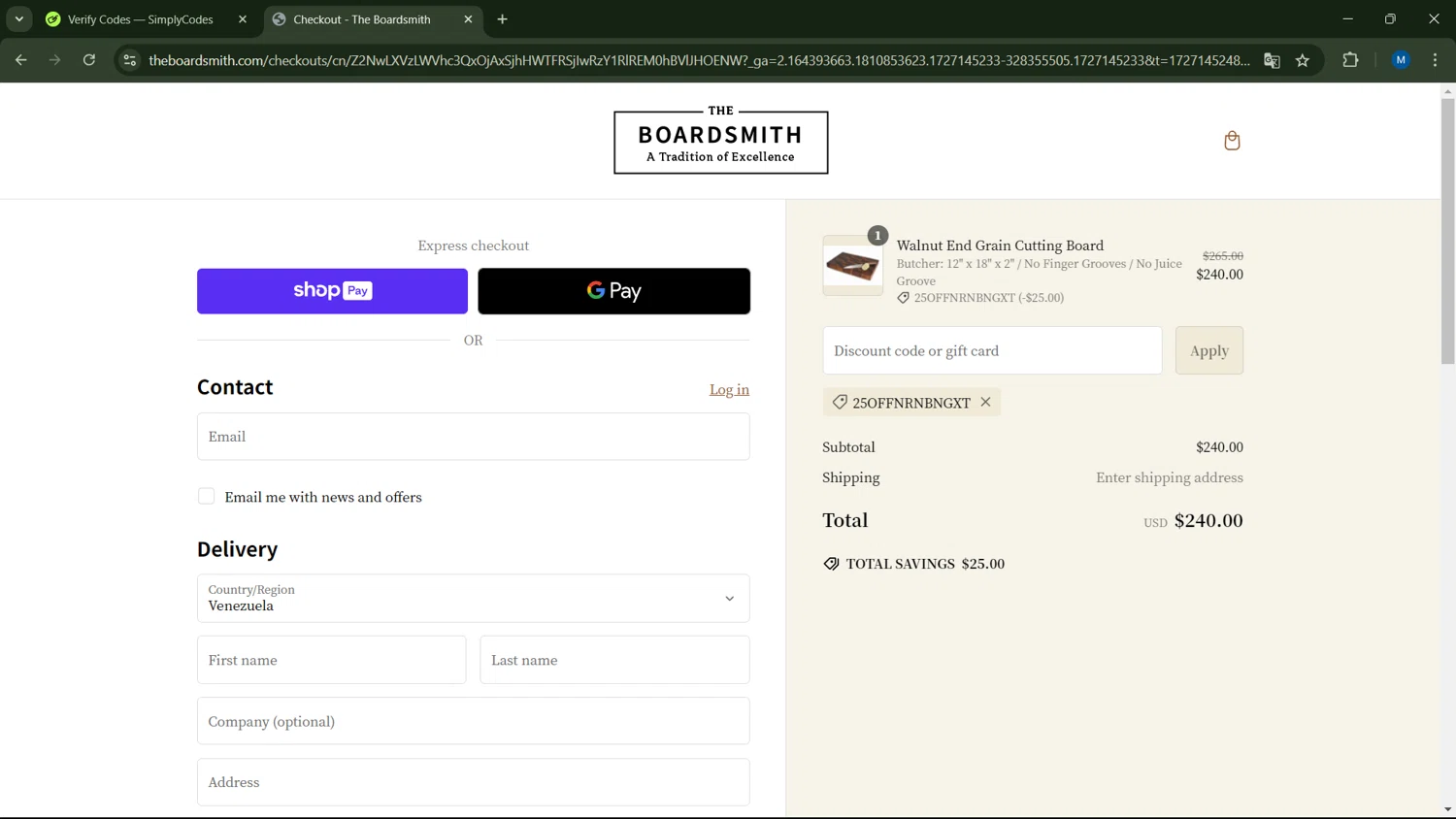Open the browser extensions icon
Screen dimensions: 1456x819
click(1350, 60)
